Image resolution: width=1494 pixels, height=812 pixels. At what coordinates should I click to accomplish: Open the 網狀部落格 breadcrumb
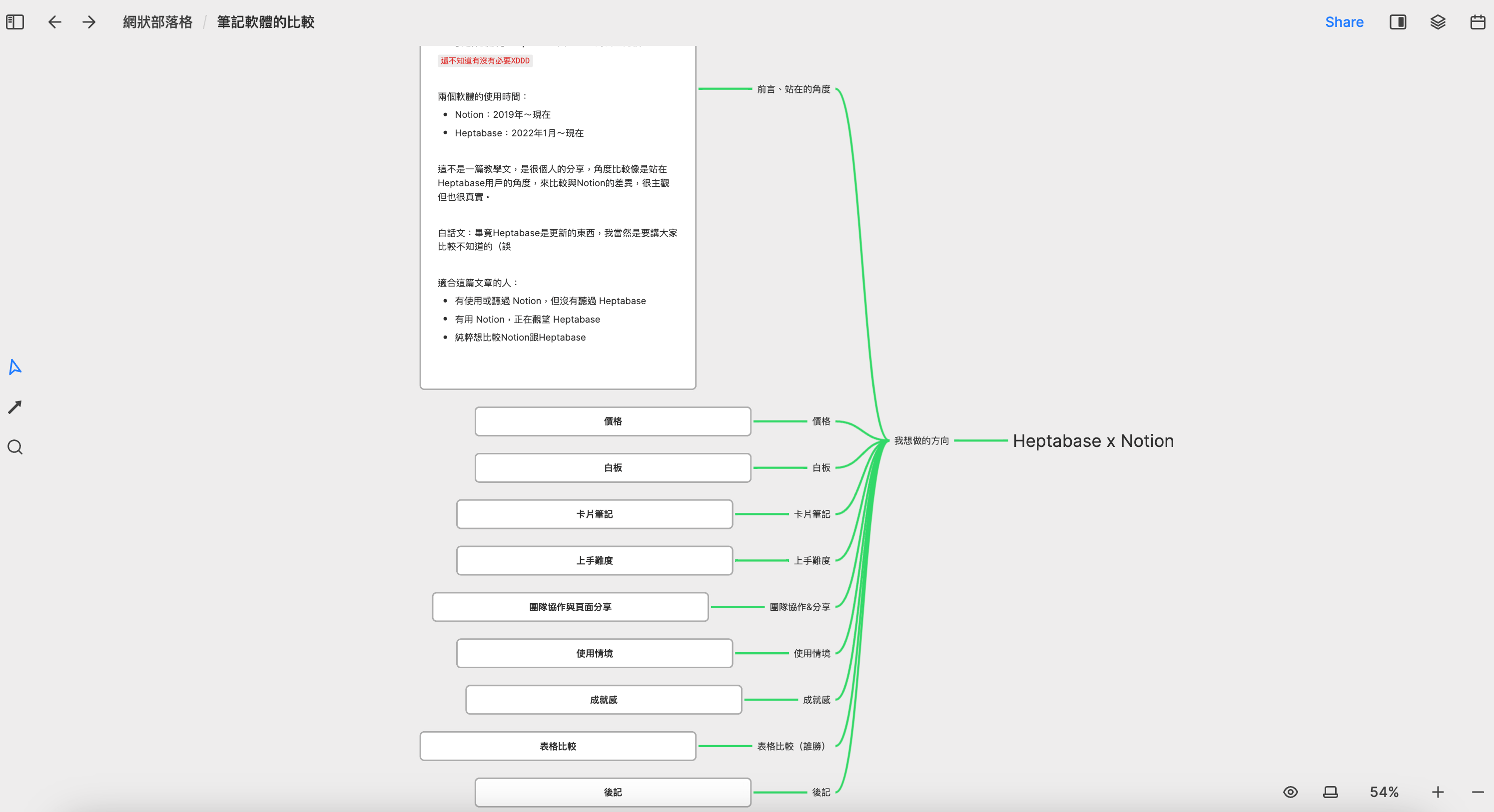click(x=157, y=22)
